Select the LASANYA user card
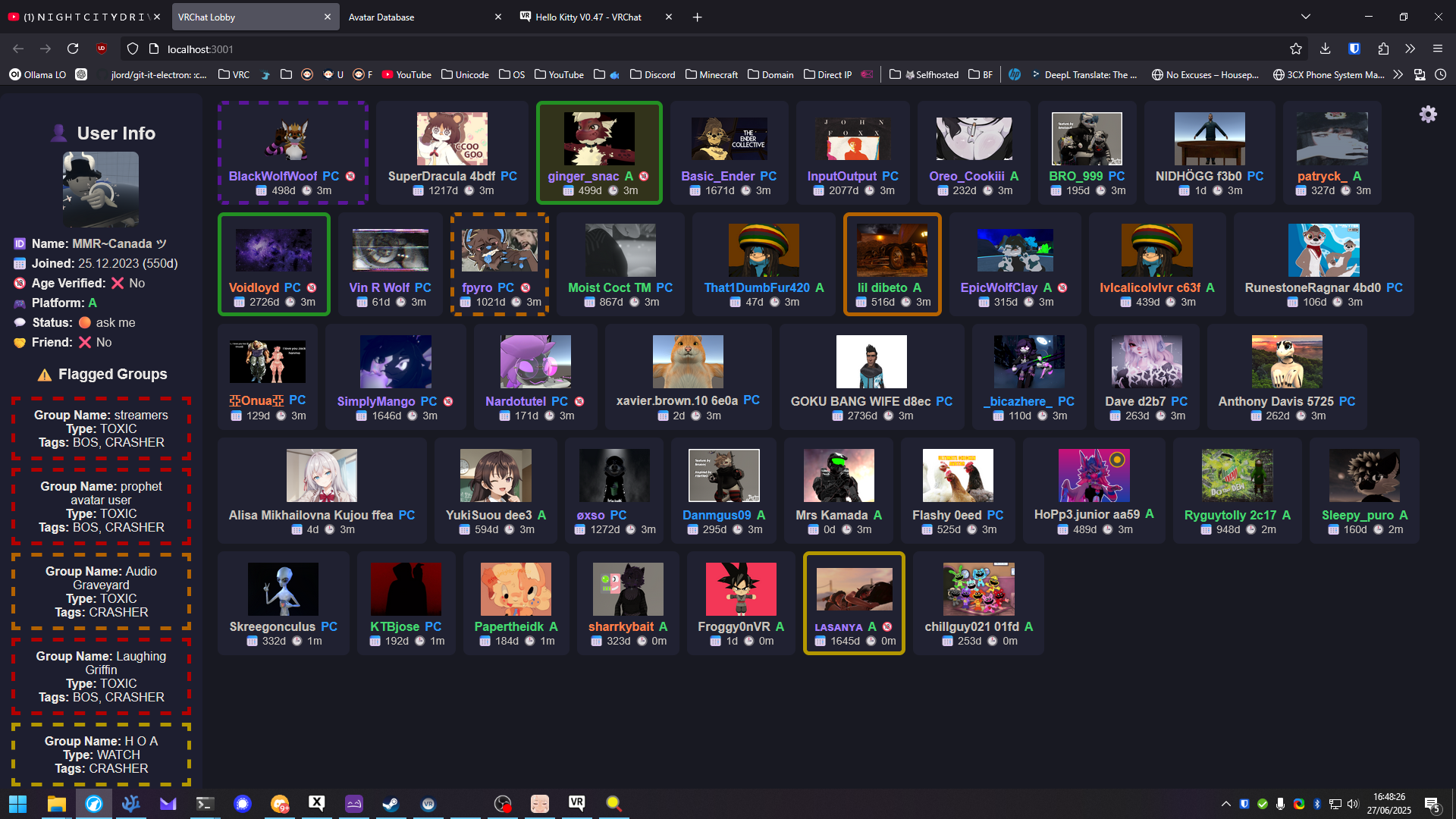 tap(854, 603)
